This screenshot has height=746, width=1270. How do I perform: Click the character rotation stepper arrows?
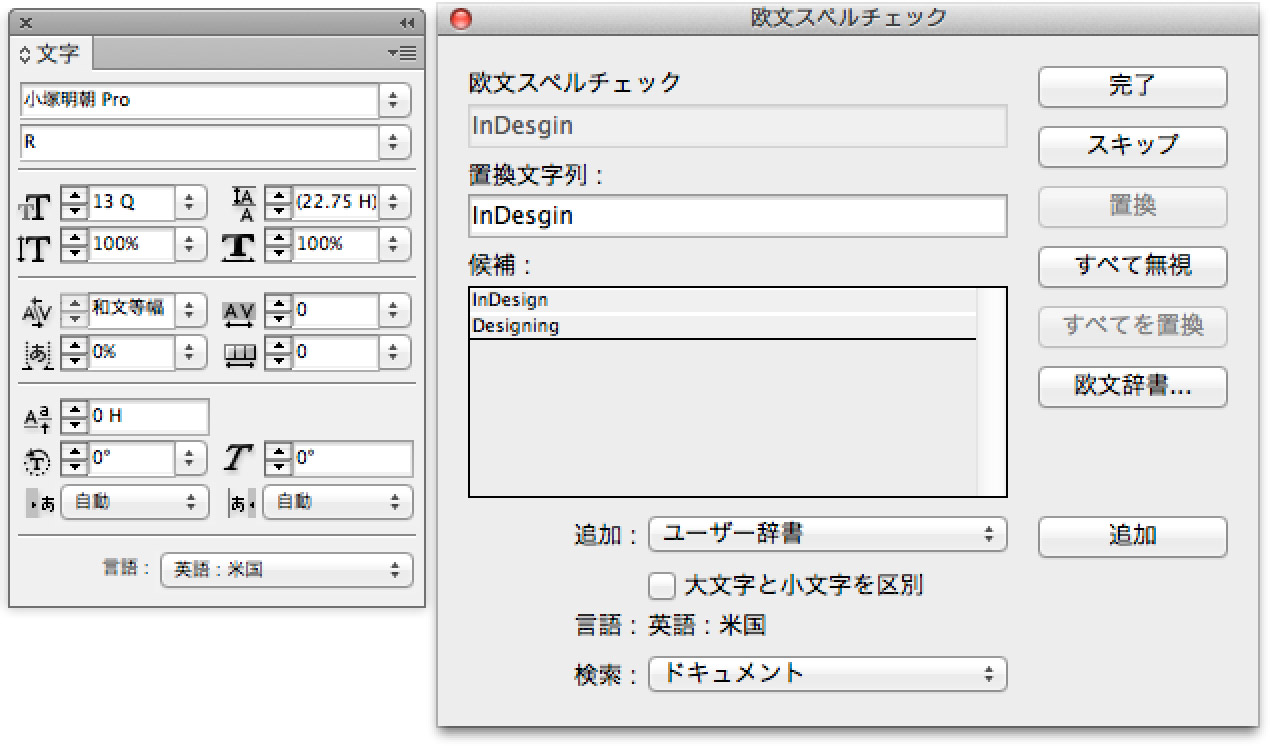pyautogui.click(x=74, y=460)
